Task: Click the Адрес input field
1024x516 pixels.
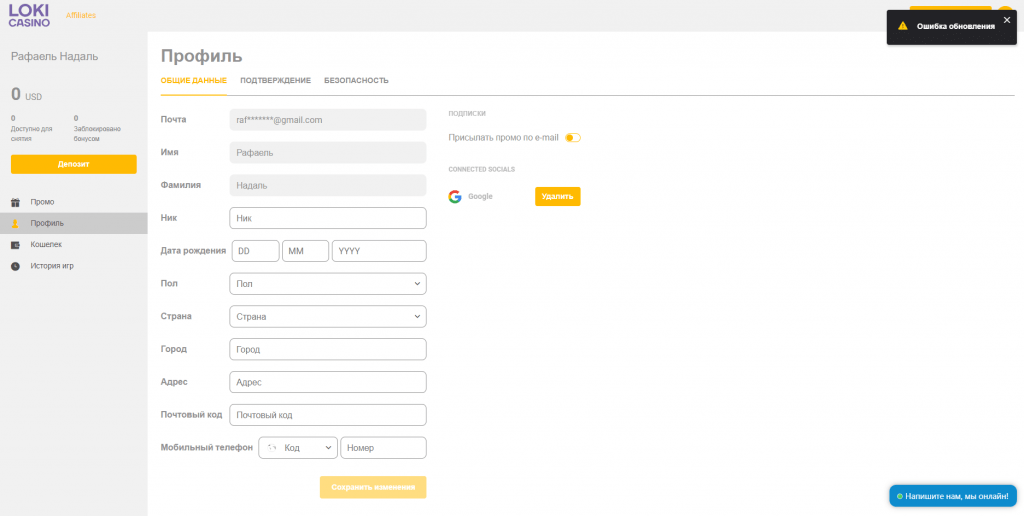Action: pyautogui.click(x=328, y=382)
